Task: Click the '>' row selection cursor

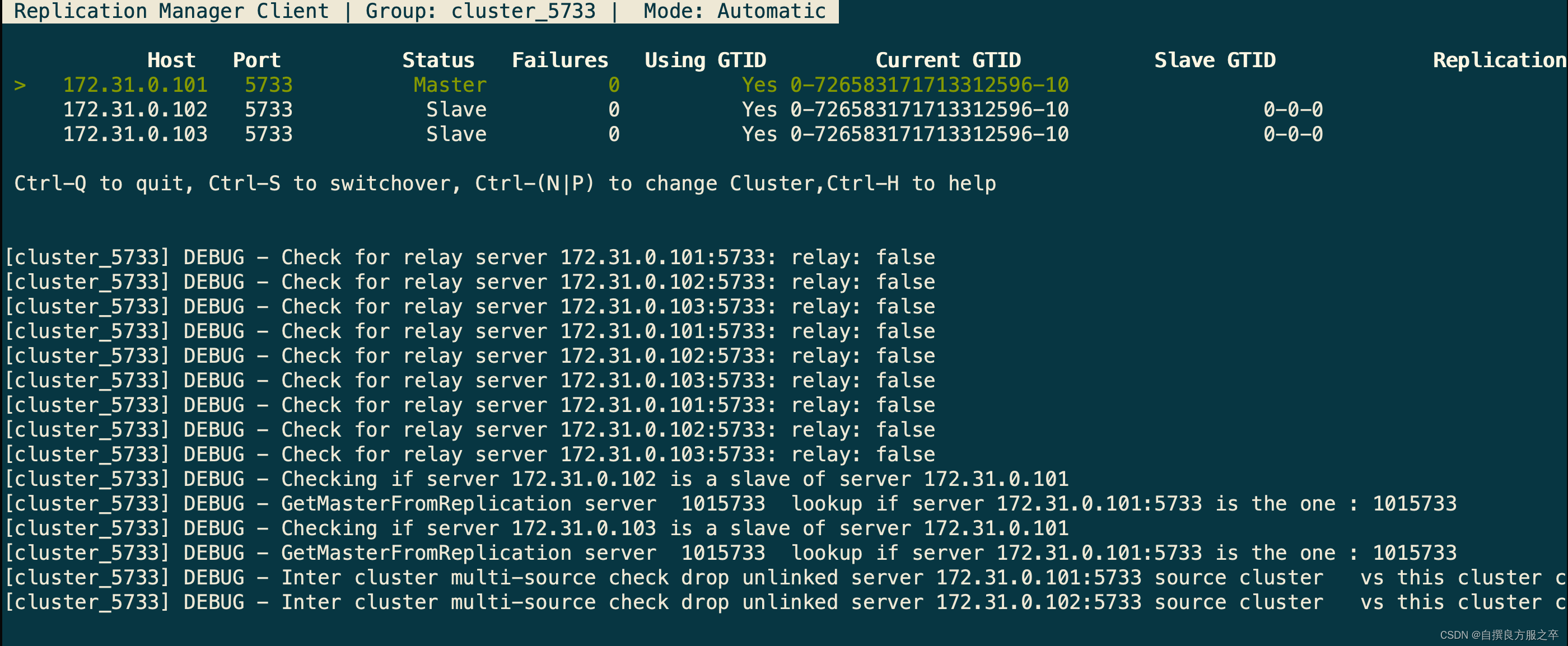Action: pos(20,85)
